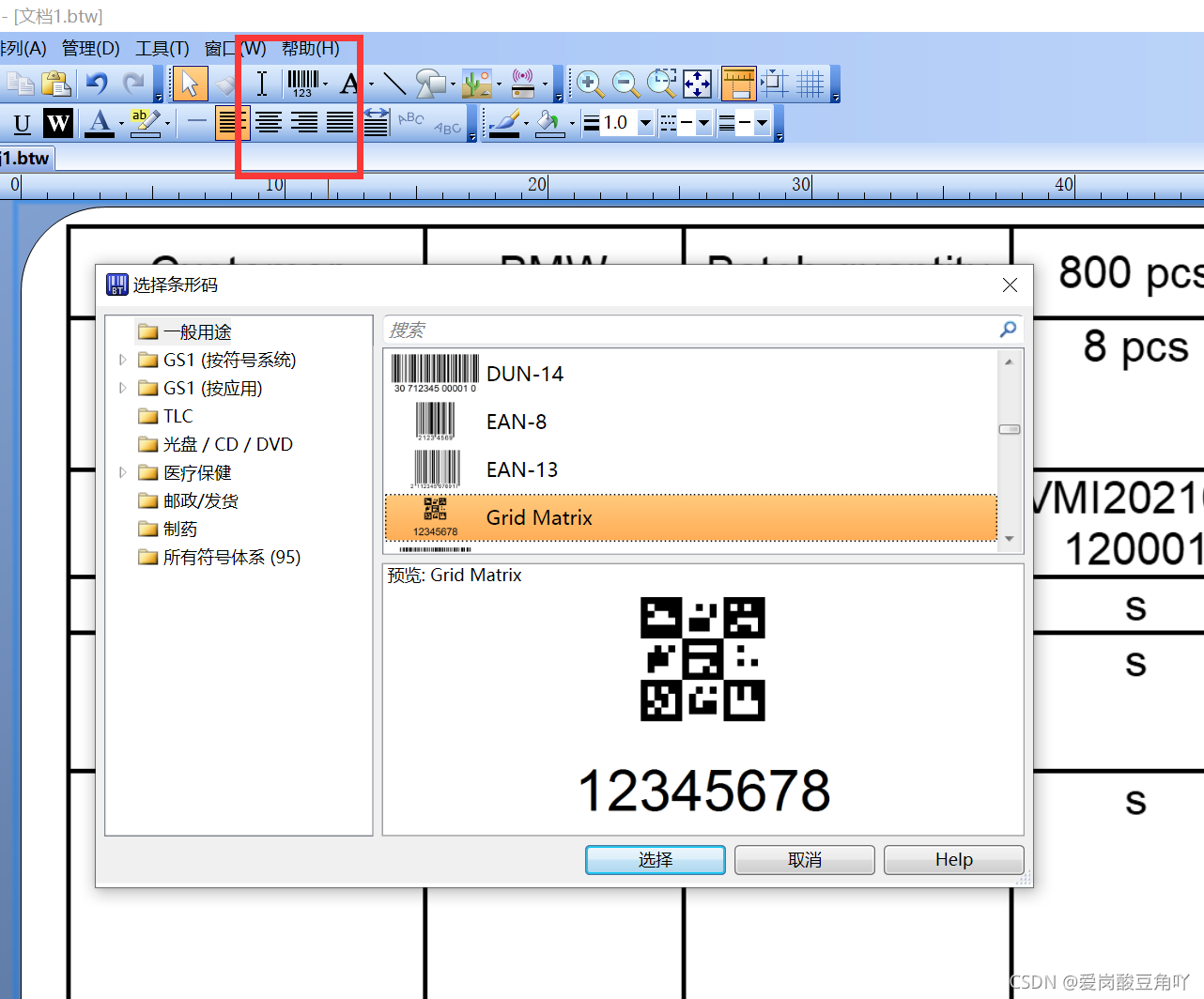Select the 一般用途 folder

click(185, 331)
